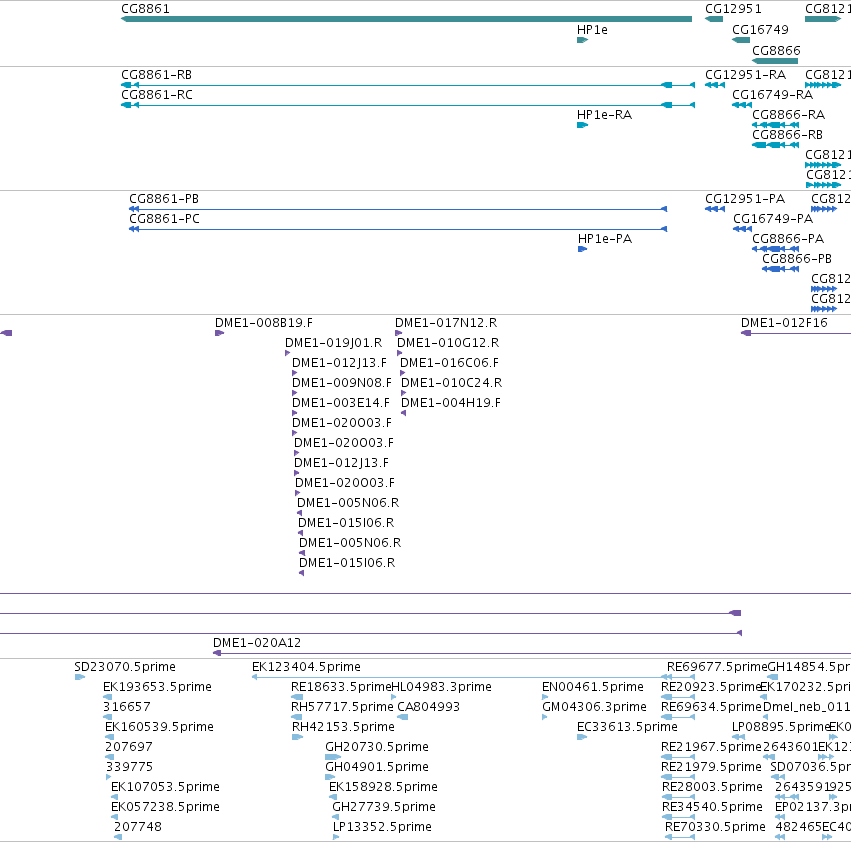851x842 pixels.
Task: Click the RE28003.5prime EST label
Action: pos(713,787)
